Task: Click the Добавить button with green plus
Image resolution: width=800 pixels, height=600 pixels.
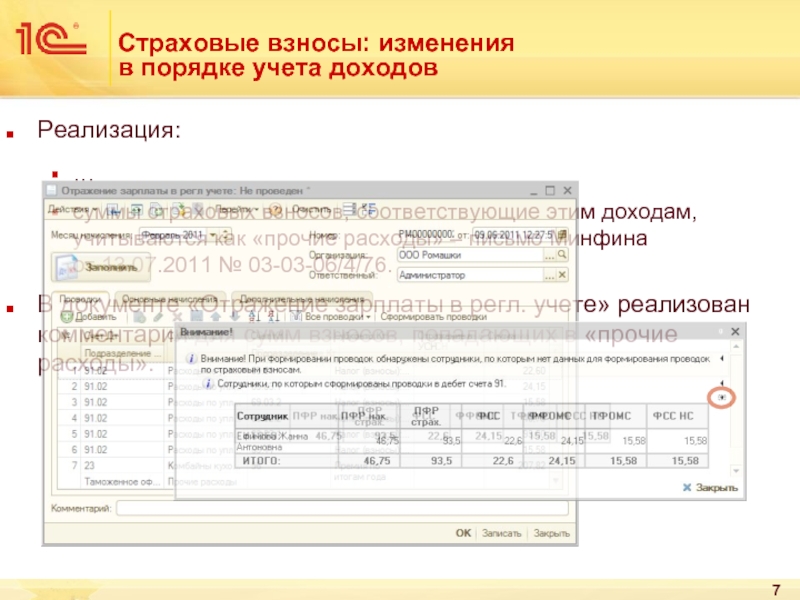Action: 89,317
